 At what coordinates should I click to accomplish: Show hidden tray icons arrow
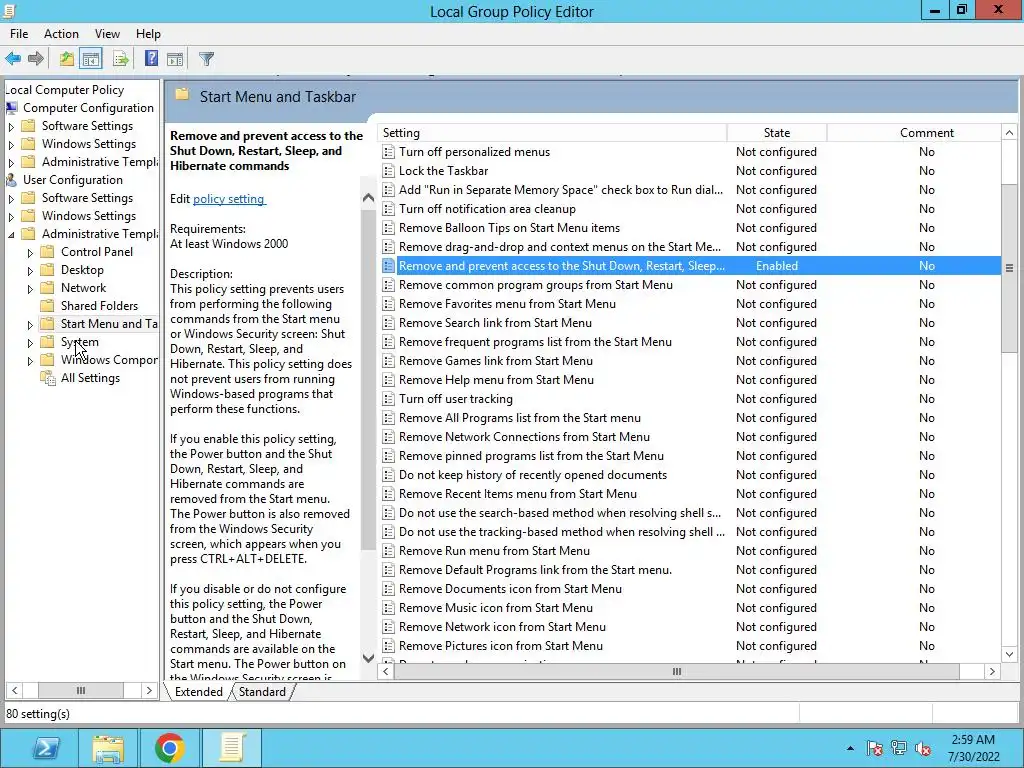[850, 748]
